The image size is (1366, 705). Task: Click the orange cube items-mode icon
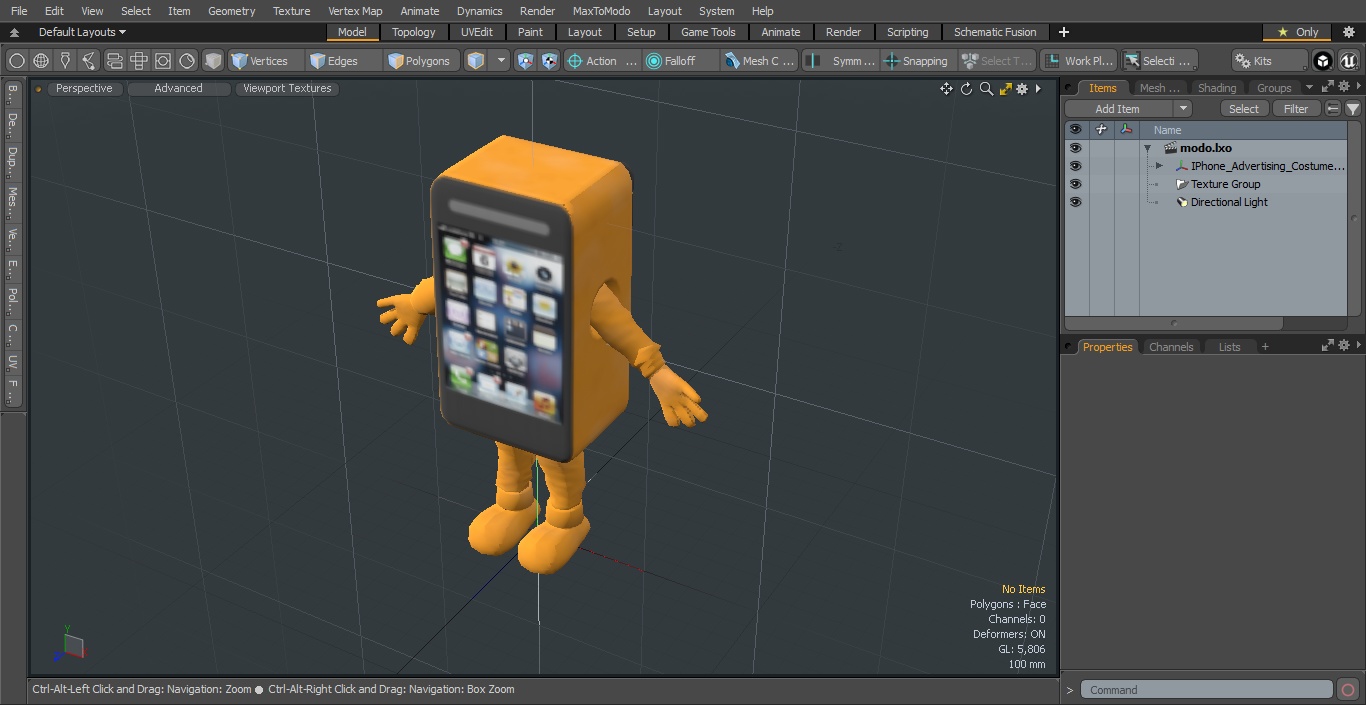click(x=476, y=61)
